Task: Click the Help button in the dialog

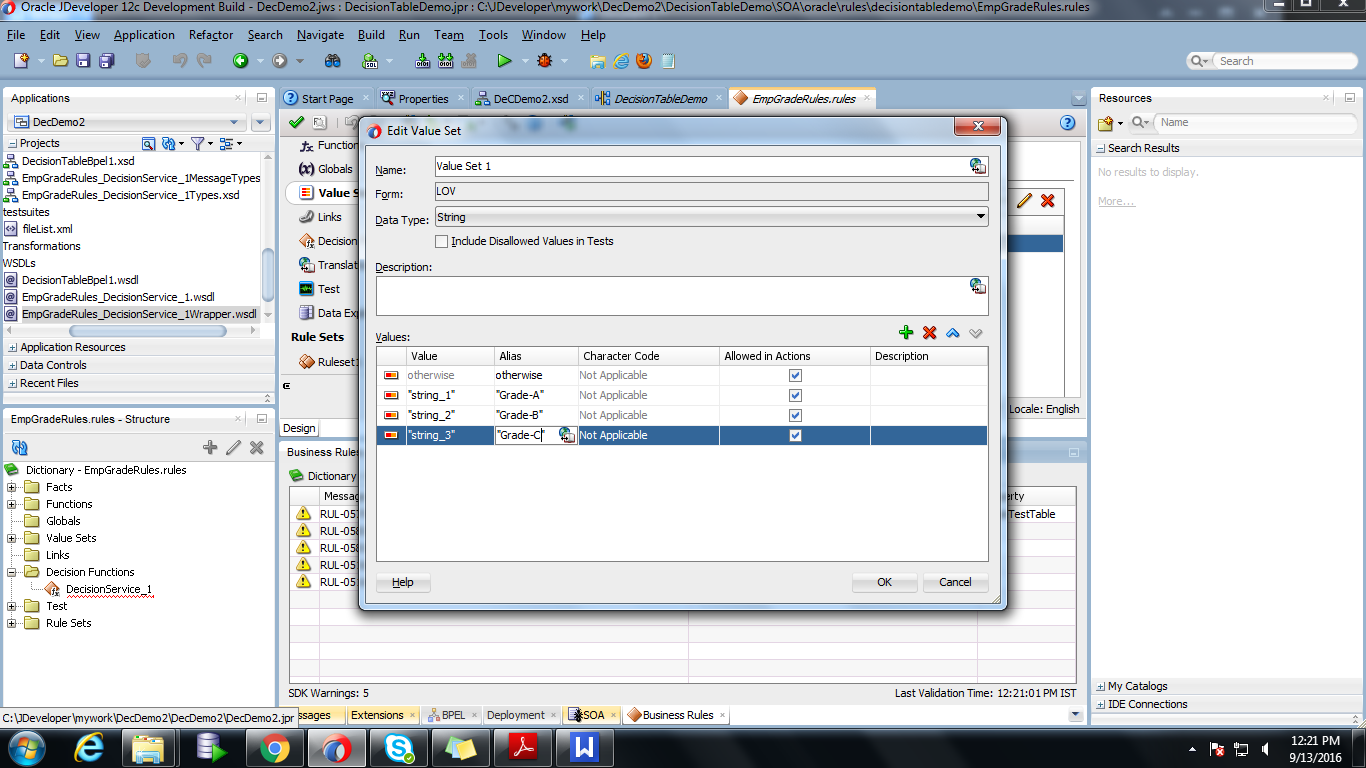Action: tap(402, 582)
